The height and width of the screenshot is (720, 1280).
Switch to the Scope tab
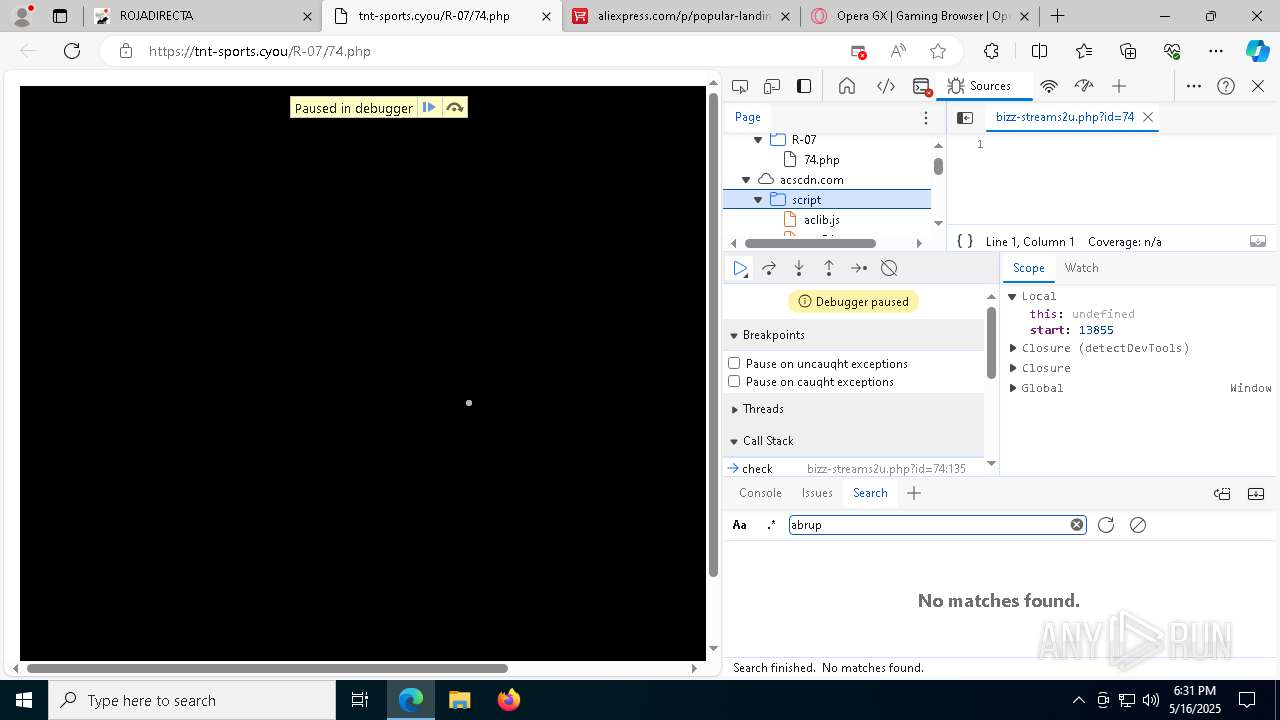1028,268
